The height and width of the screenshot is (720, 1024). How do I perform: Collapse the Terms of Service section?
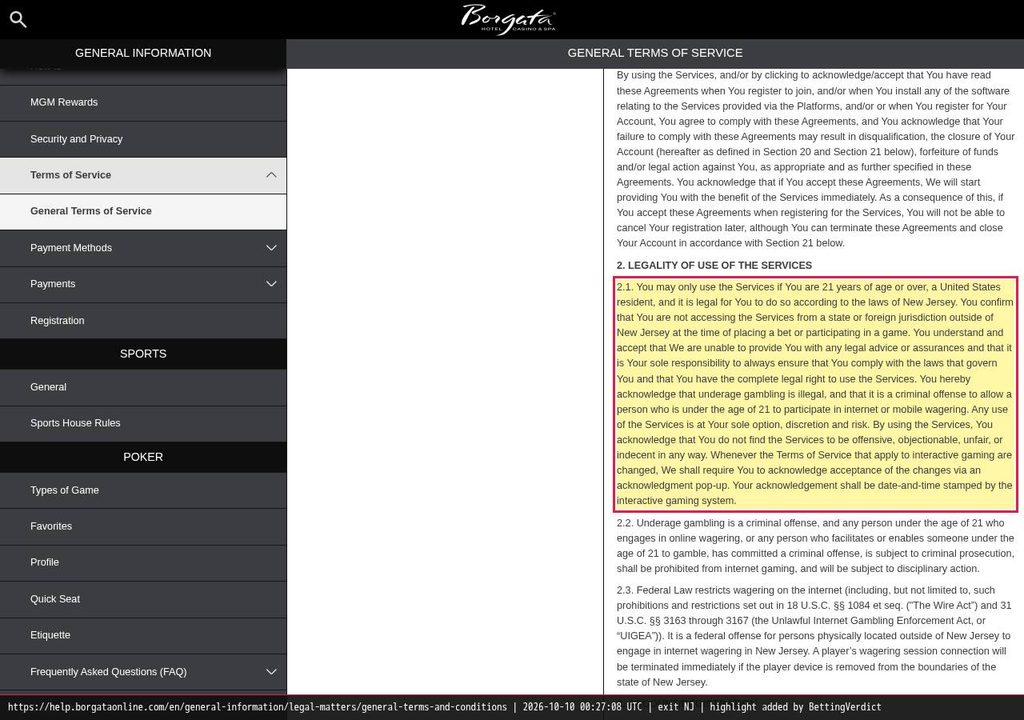pyautogui.click(x=271, y=175)
